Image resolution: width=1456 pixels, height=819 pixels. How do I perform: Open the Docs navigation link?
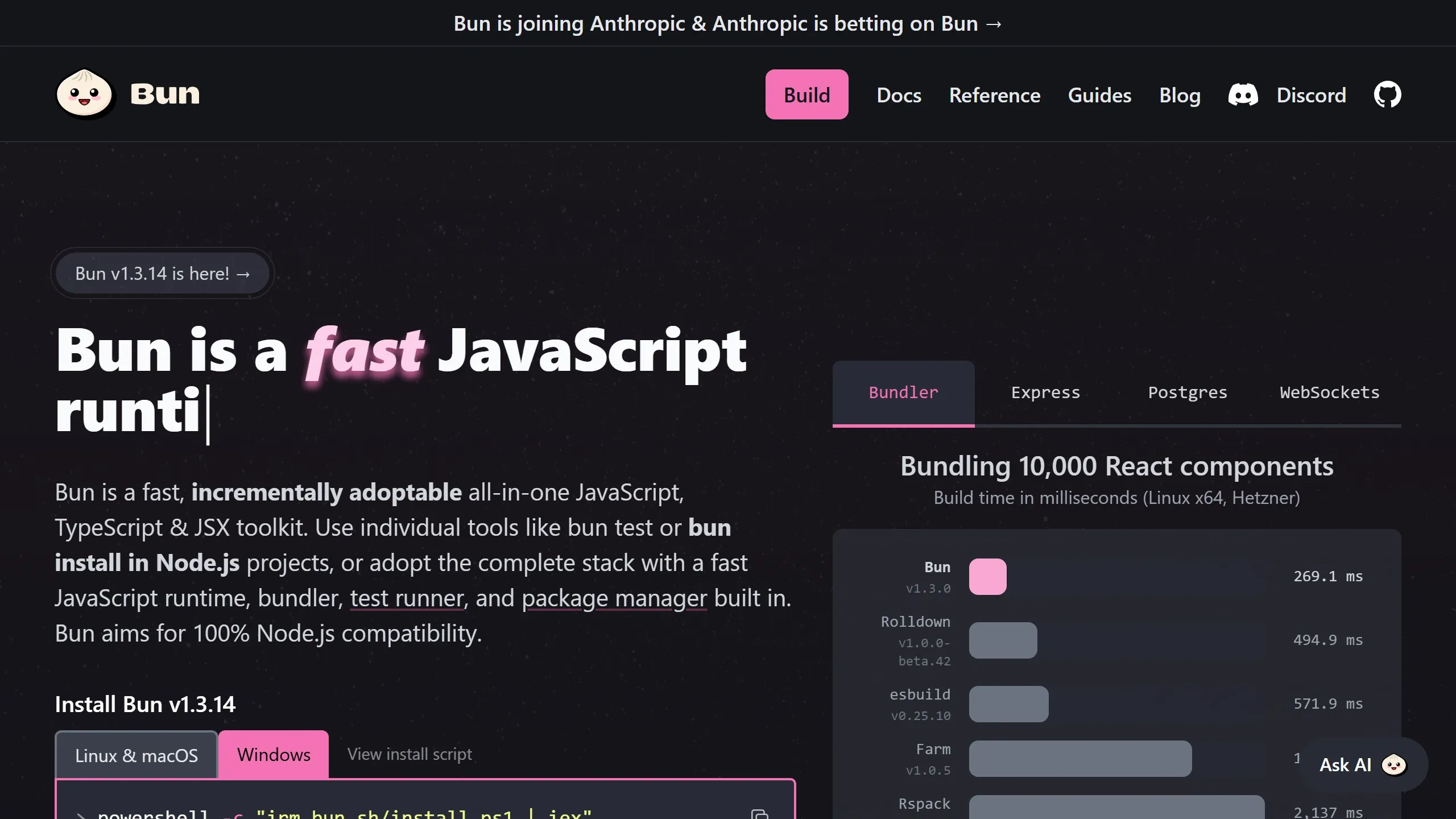pyautogui.click(x=899, y=95)
